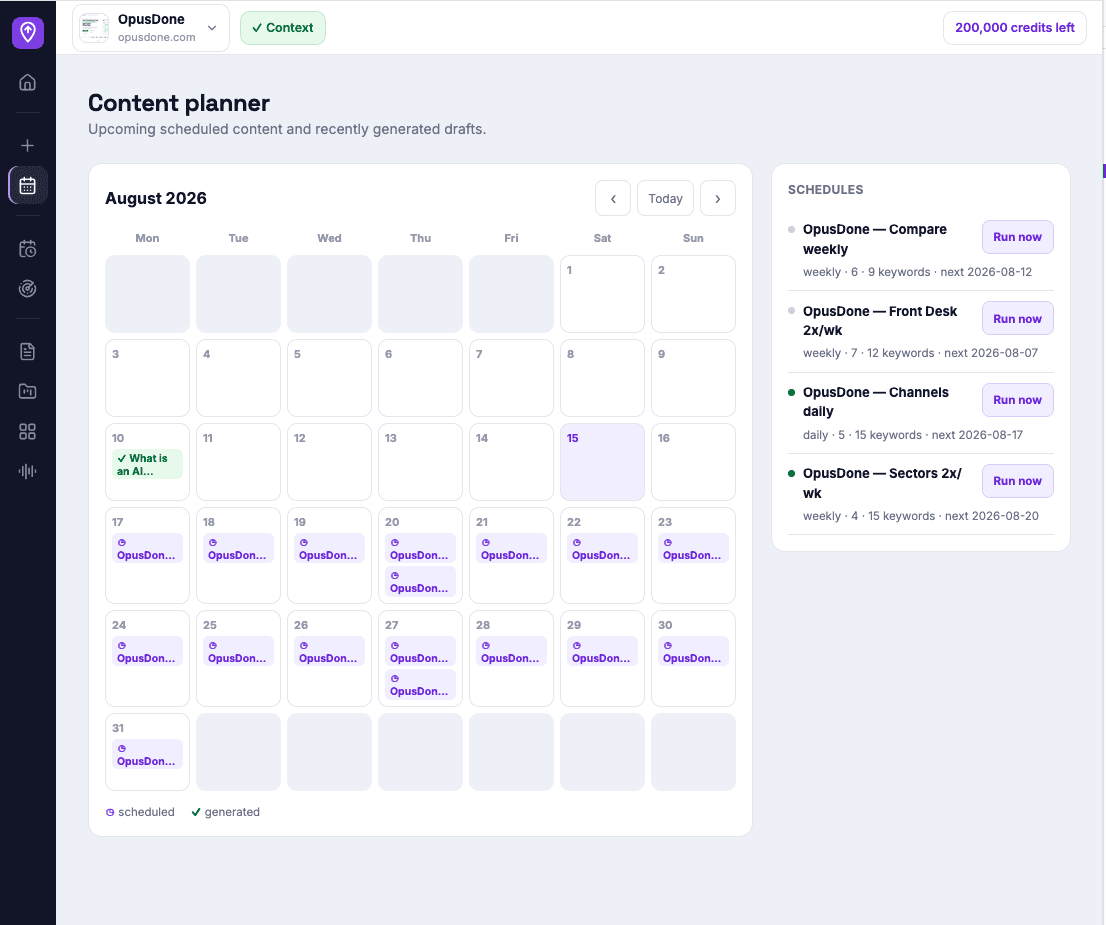This screenshot has height=925, width=1106.
Task: Click the Context status badge
Action: (x=283, y=28)
